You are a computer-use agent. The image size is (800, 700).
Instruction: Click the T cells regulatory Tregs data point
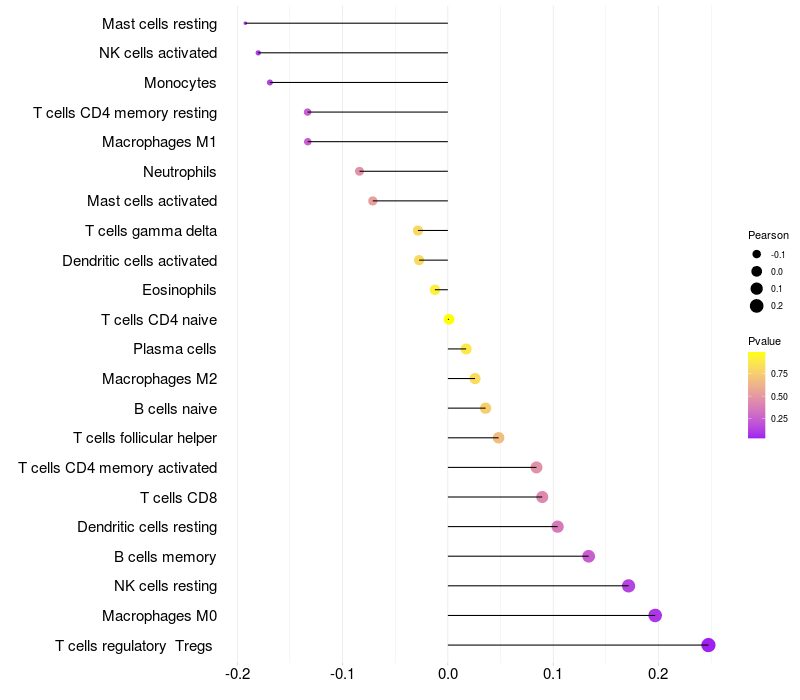point(708,645)
